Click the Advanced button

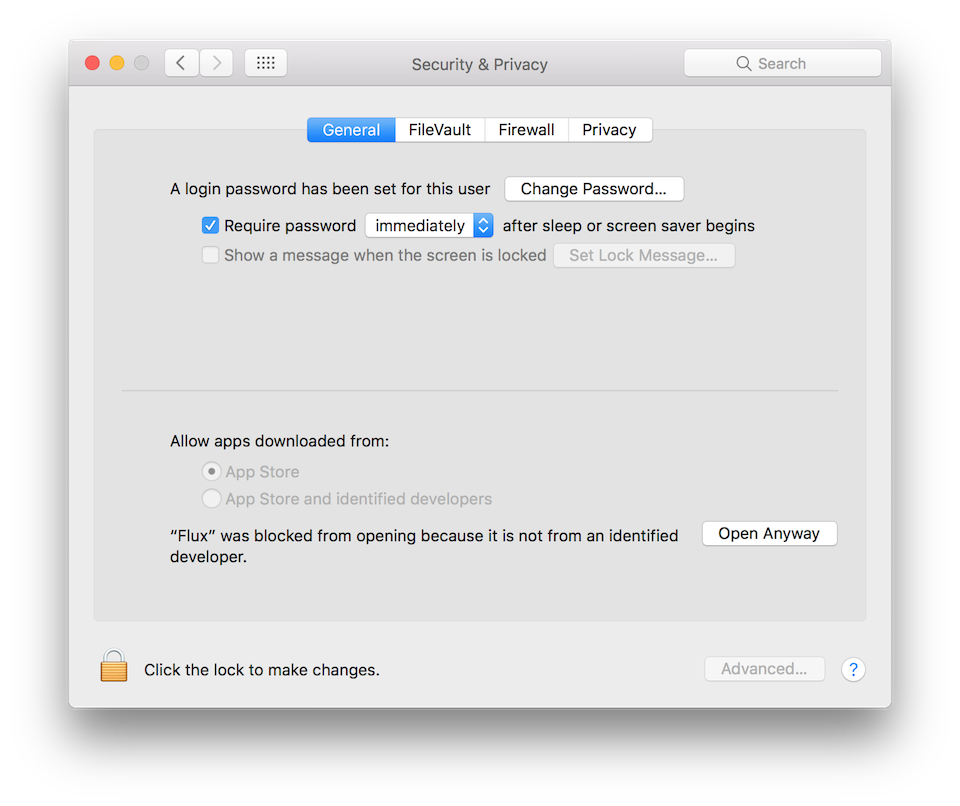[764, 669]
